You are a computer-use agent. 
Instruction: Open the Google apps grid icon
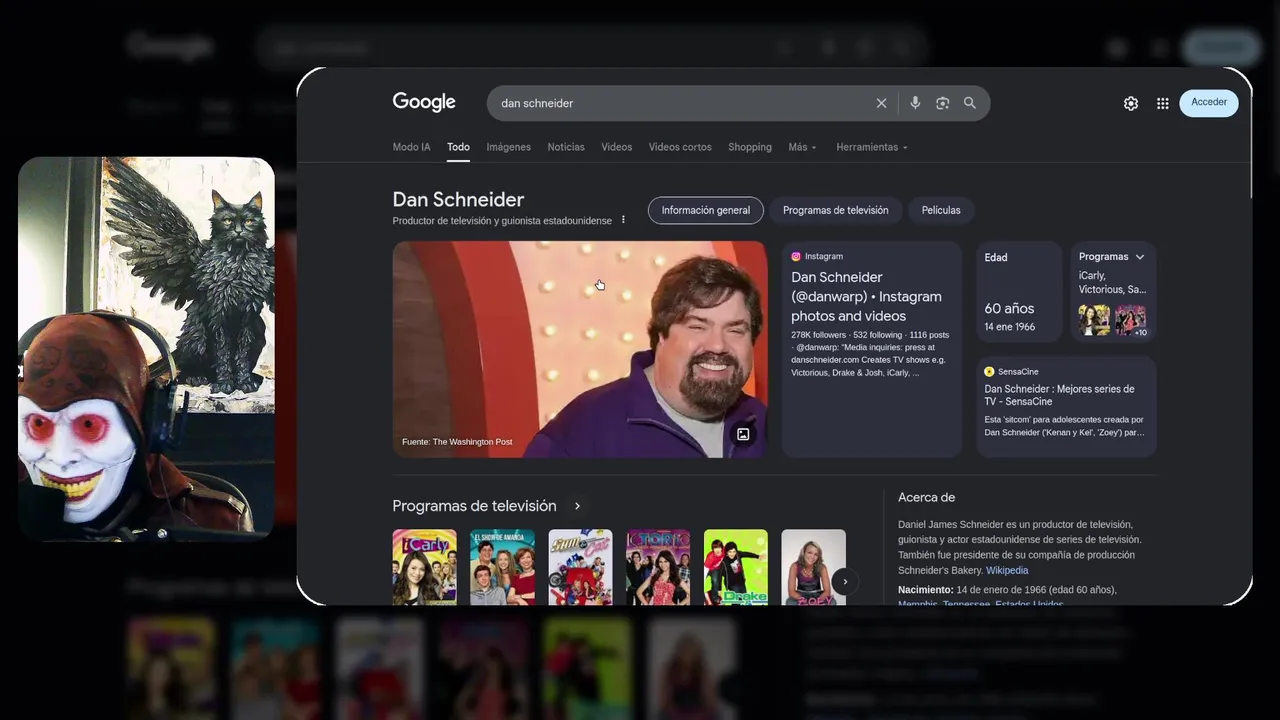(x=1162, y=103)
